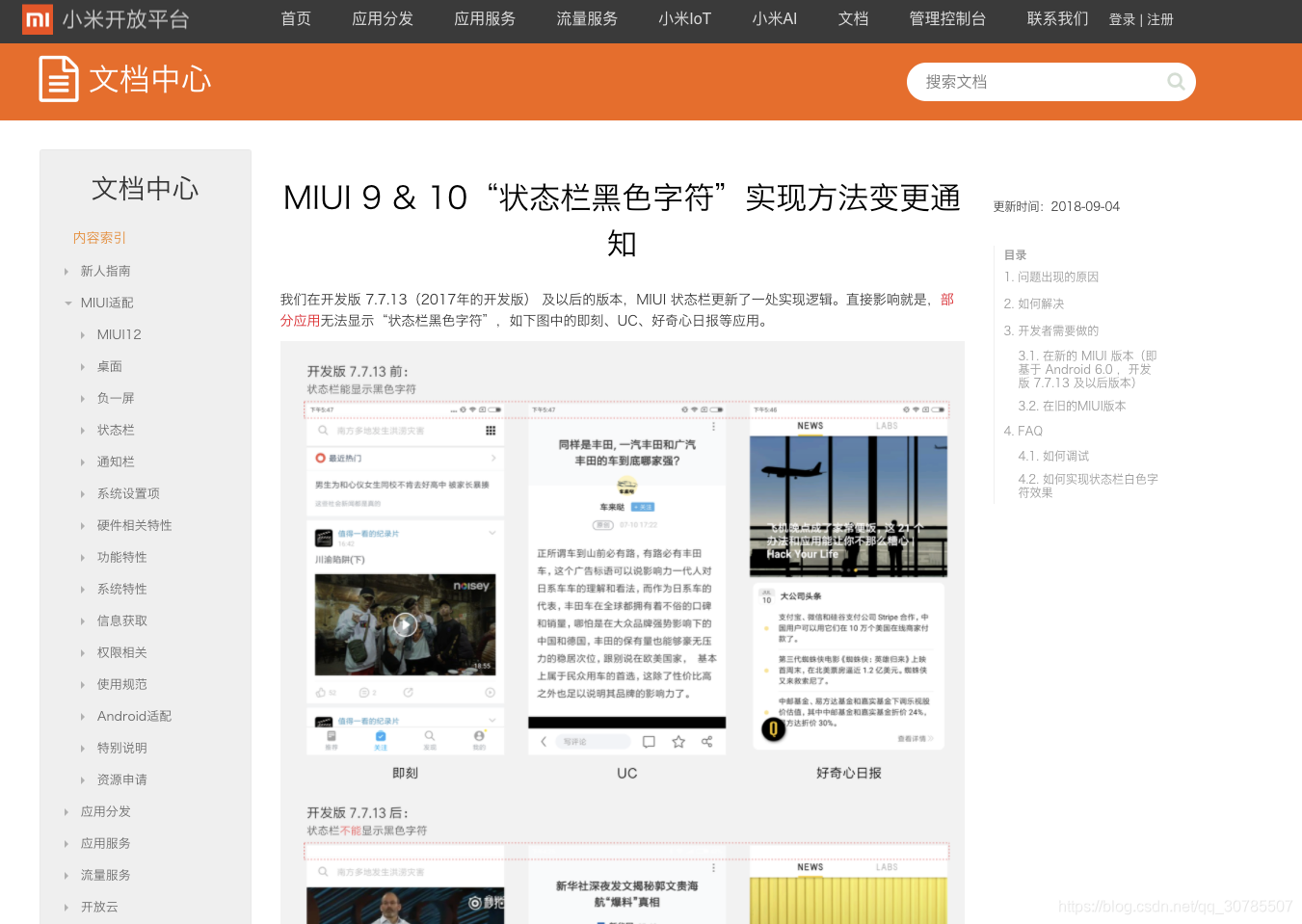The height and width of the screenshot is (924, 1302).
Task: Click the 好奇心日报 app screenshot
Action: pos(849,578)
